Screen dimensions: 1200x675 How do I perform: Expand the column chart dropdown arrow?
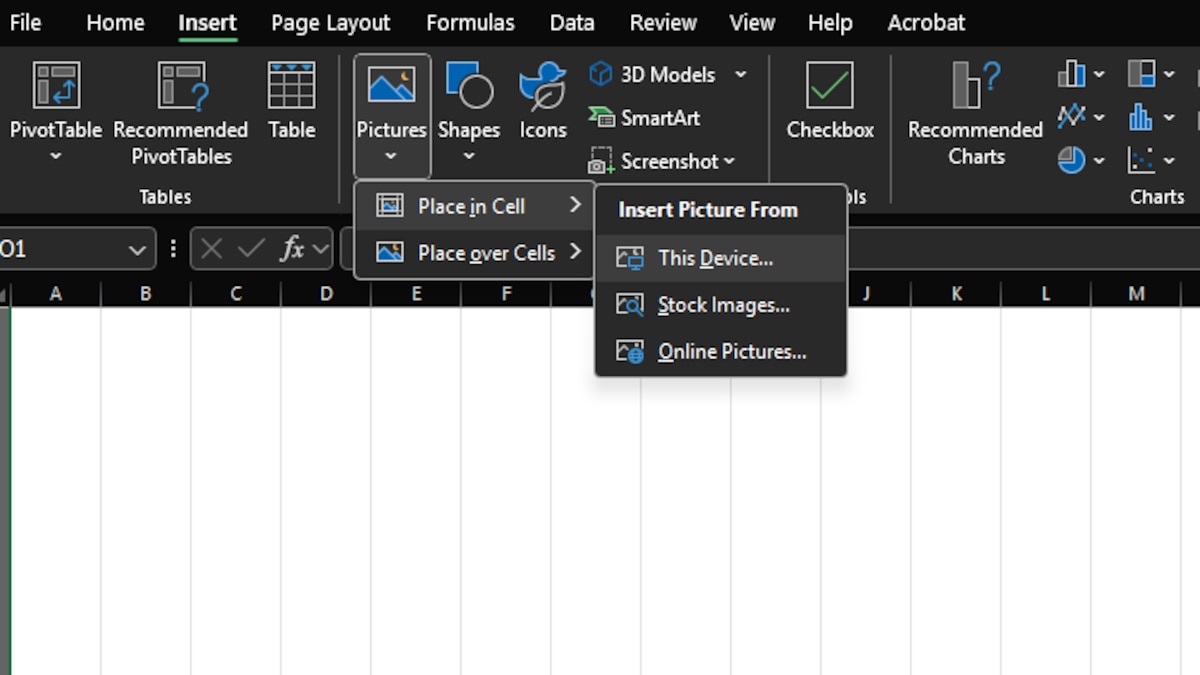[1099, 74]
